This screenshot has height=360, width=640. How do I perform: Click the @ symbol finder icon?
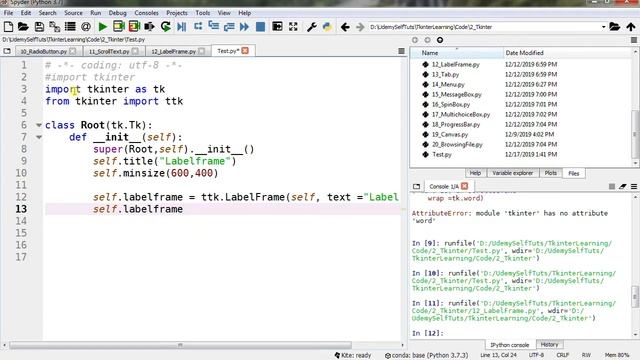[x=86, y=27]
